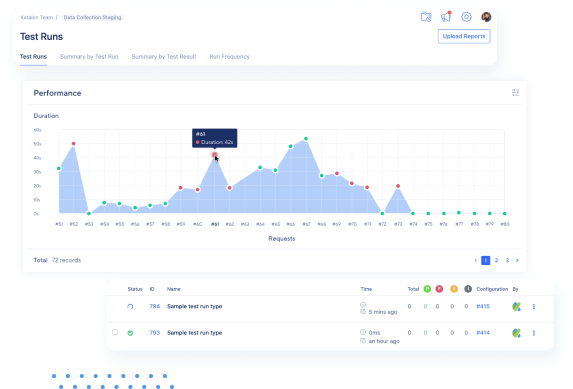Click 'Sample test run type' in row 794
The image size is (573, 389).
(194, 306)
